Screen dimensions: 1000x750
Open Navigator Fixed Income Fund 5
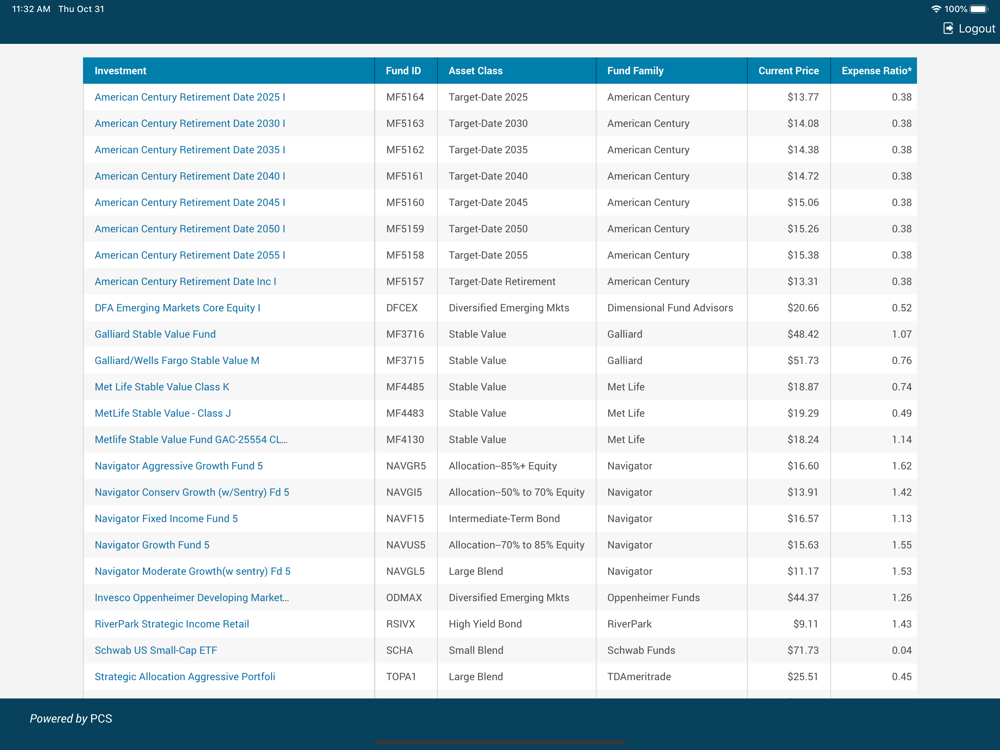[x=166, y=519]
